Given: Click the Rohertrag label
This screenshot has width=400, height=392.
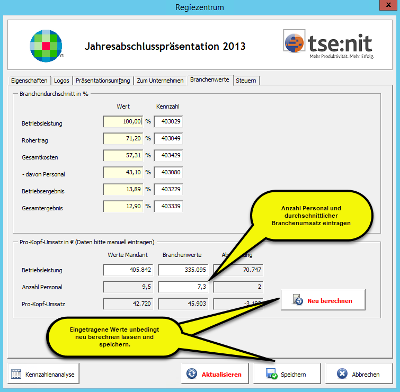Looking at the screenshot, I should (35, 140).
